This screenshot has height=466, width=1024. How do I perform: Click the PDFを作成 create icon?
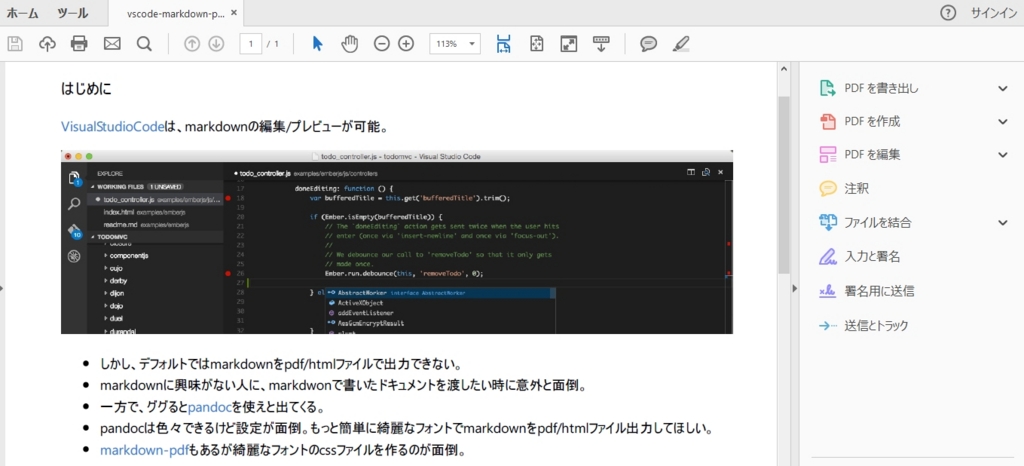pyautogui.click(x=828, y=121)
